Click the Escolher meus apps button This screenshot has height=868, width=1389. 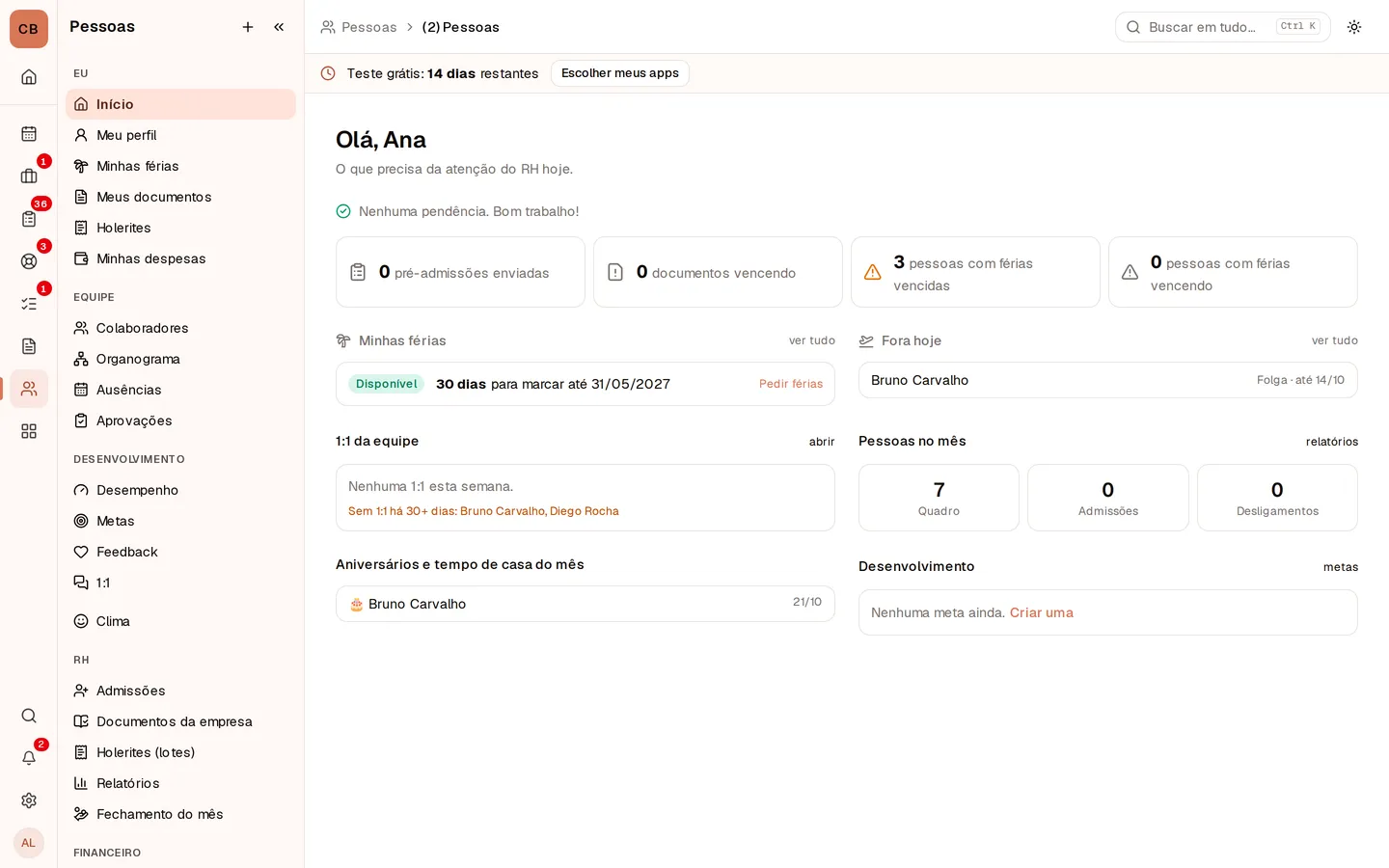point(620,73)
